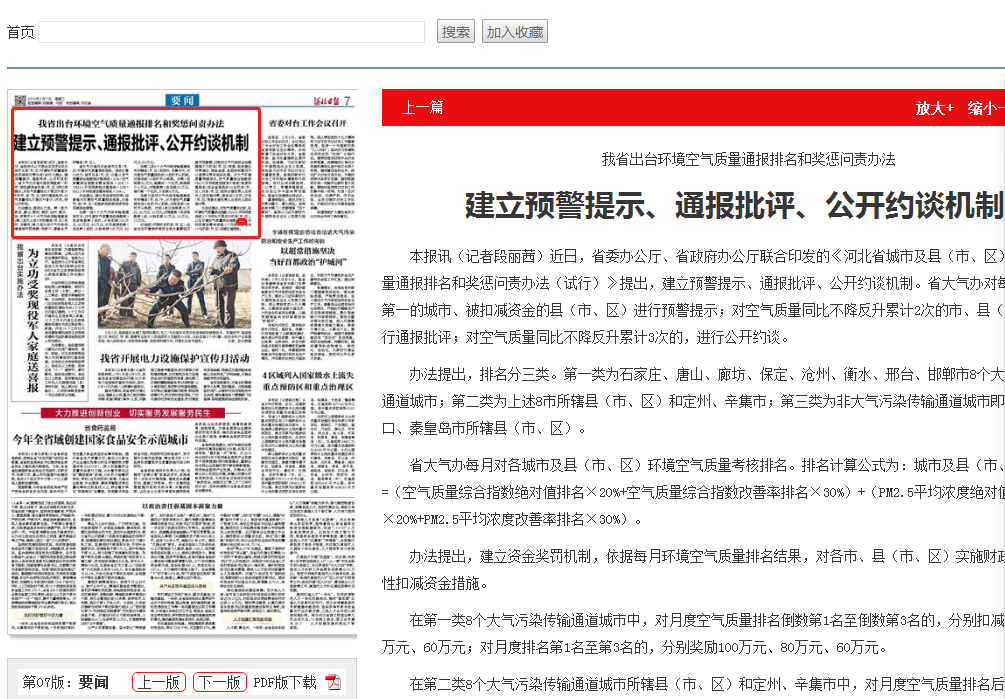Click the PDF版下载 text link
Screen dimensions: 1005x699
coord(284,682)
